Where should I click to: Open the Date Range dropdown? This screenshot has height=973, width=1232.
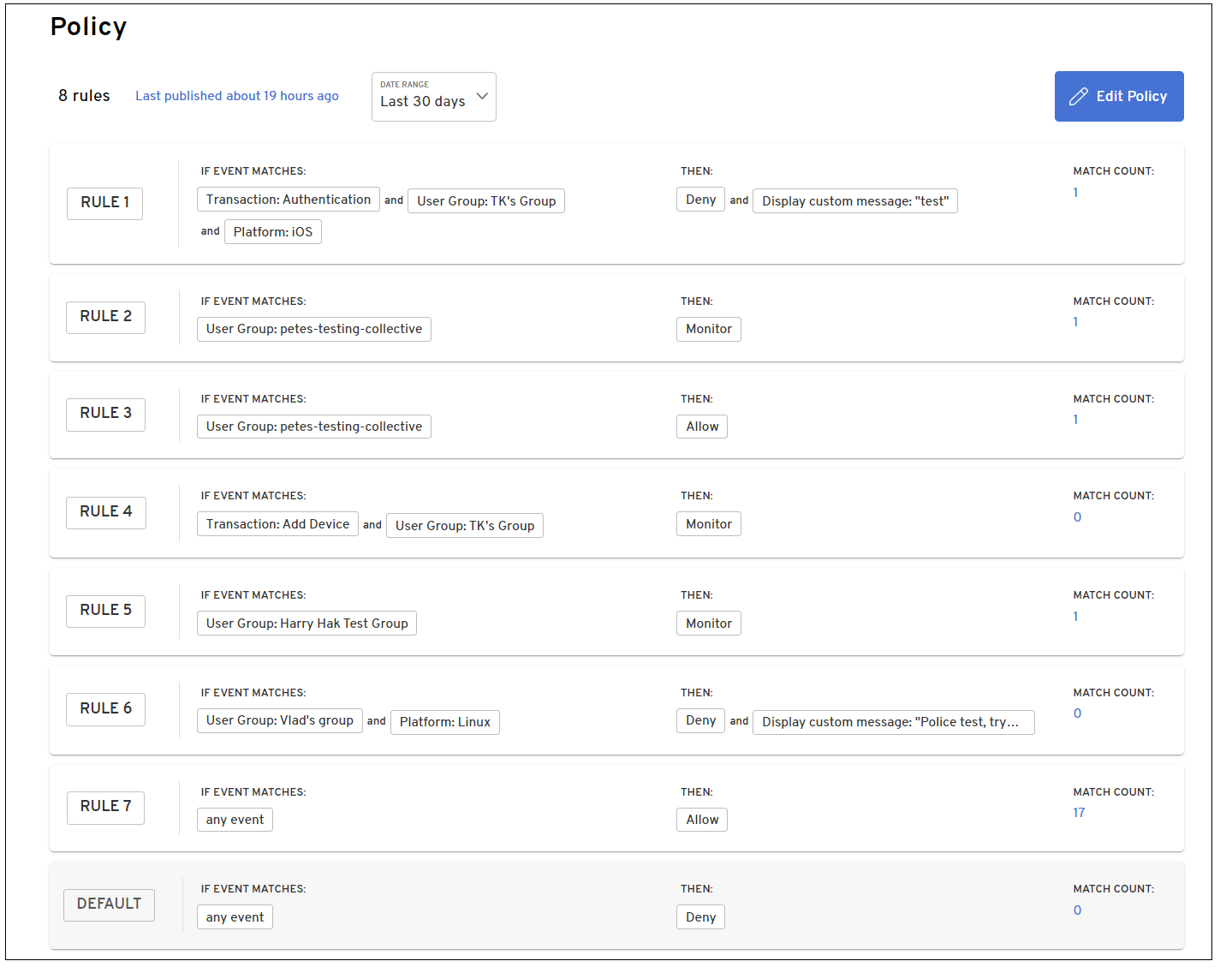click(433, 97)
